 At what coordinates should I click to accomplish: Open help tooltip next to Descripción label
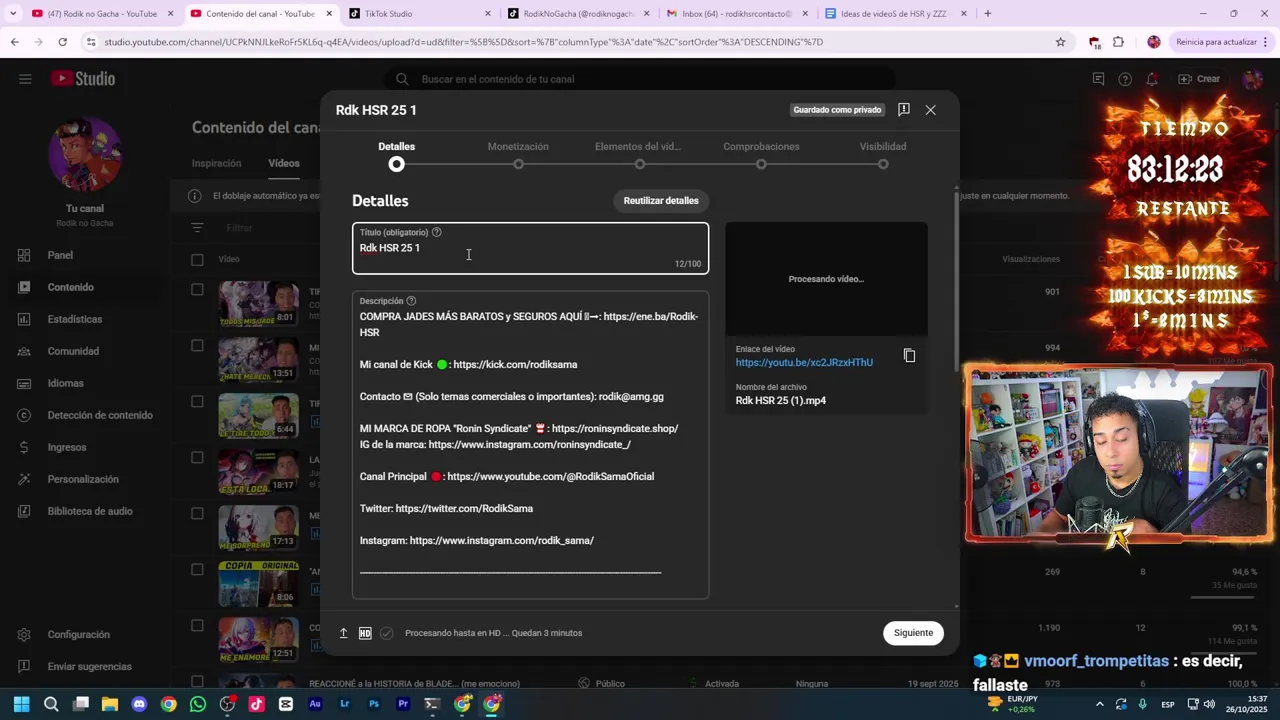pyautogui.click(x=411, y=301)
